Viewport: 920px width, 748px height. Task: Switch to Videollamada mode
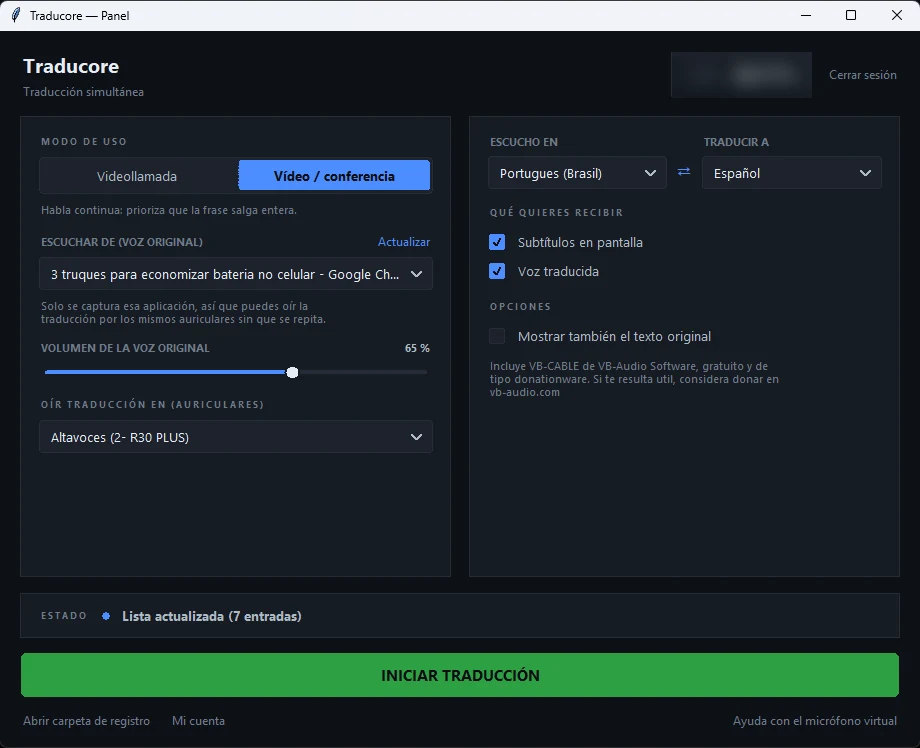click(x=138, y=175)
